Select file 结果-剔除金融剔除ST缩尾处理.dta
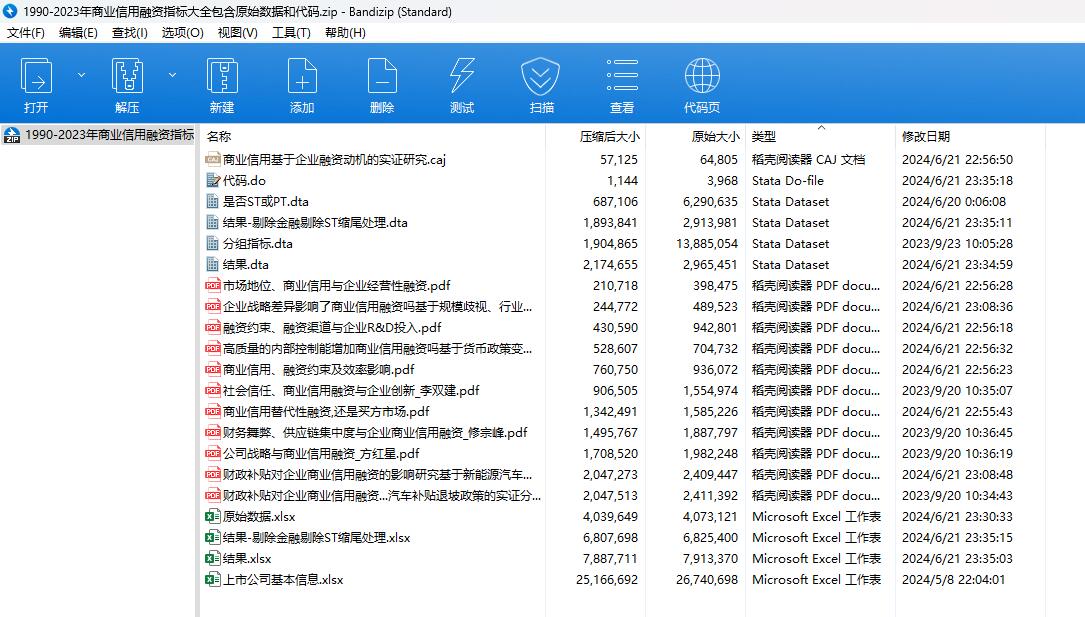The height and width of the screenshot is (617, 1085). click(x=315, y=223)
